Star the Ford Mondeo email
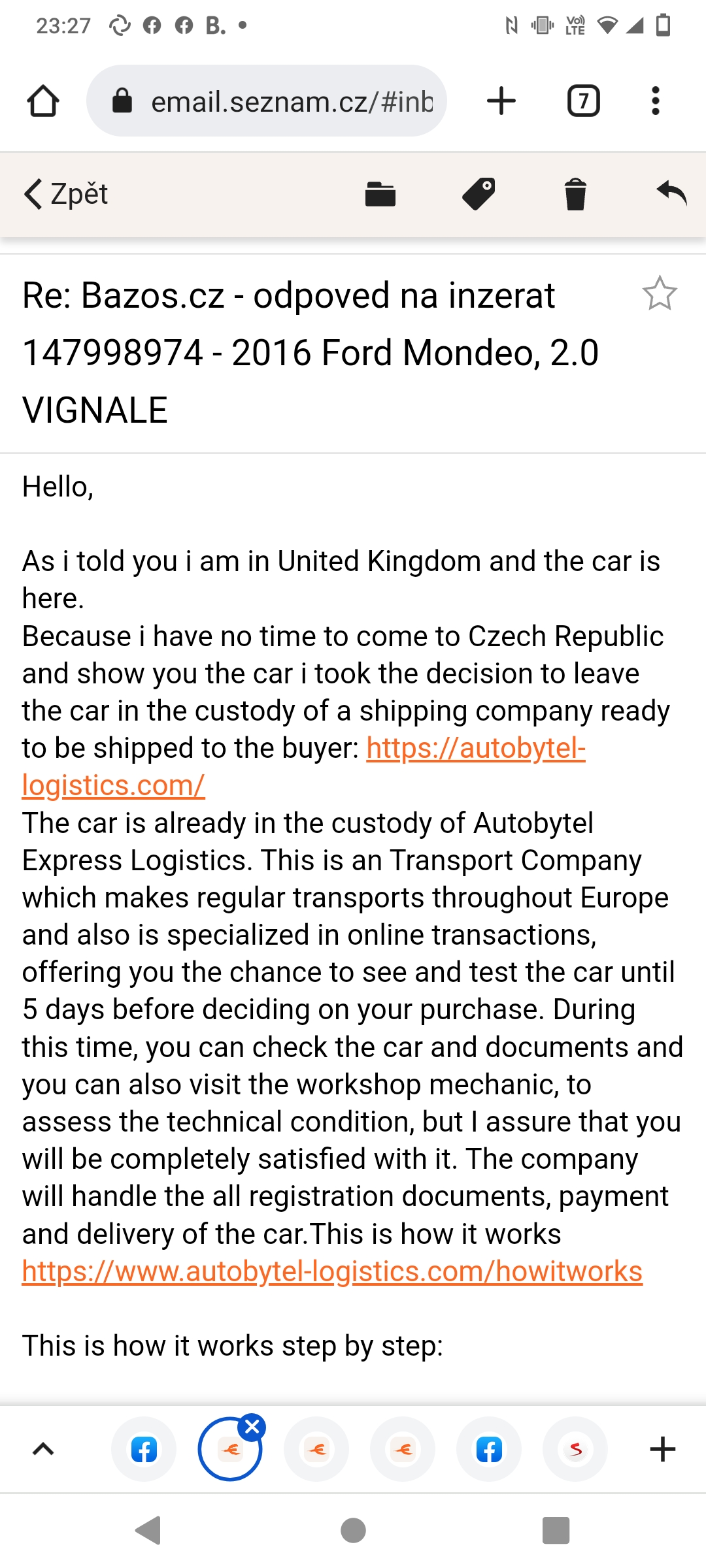The image size is (706, 1568). click(659, 293)
